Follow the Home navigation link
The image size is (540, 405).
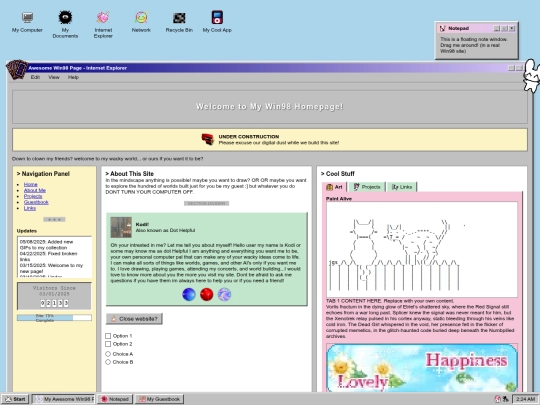coord(31,184)
